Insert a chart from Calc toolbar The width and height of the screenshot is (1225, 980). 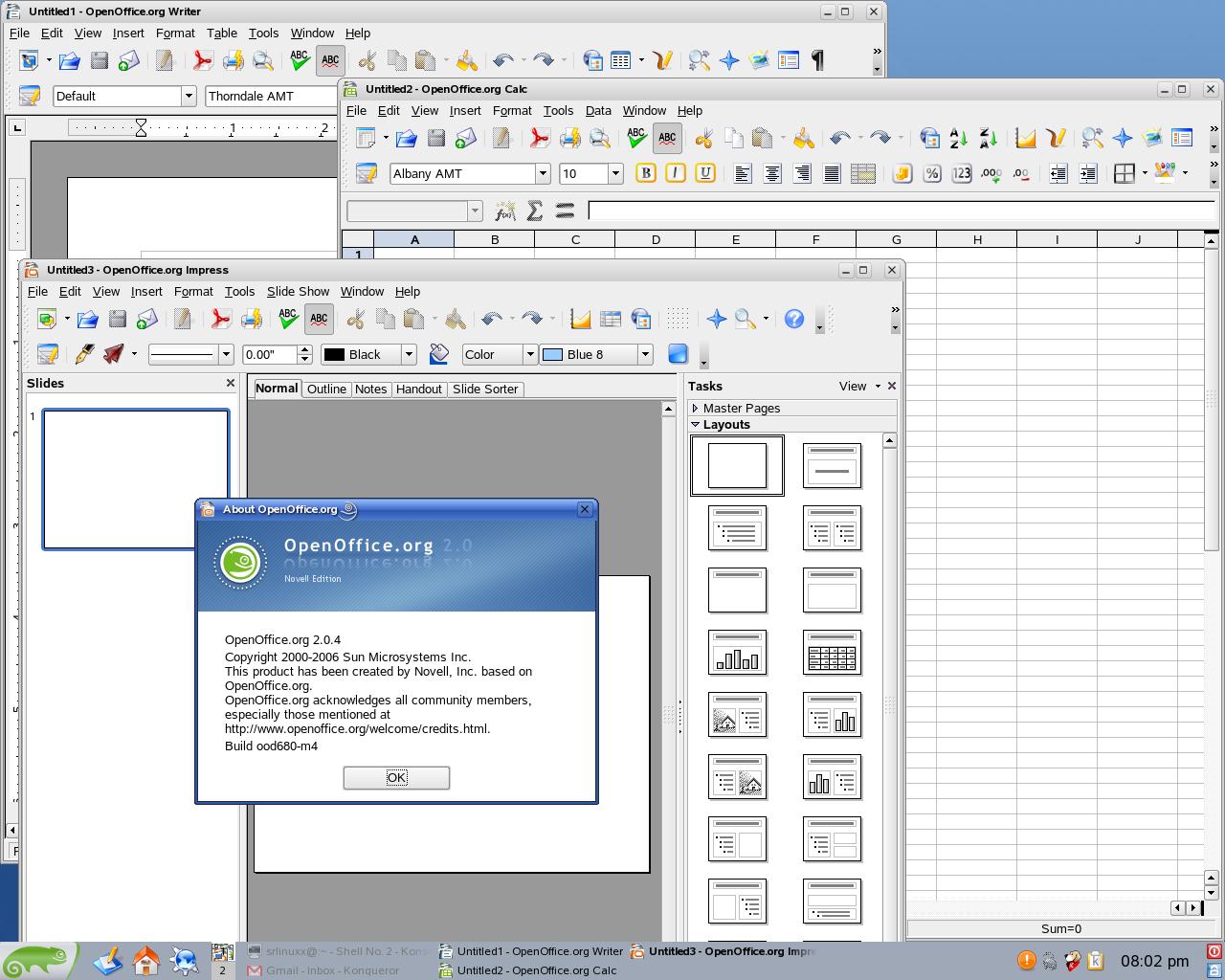pos(1026,139)
